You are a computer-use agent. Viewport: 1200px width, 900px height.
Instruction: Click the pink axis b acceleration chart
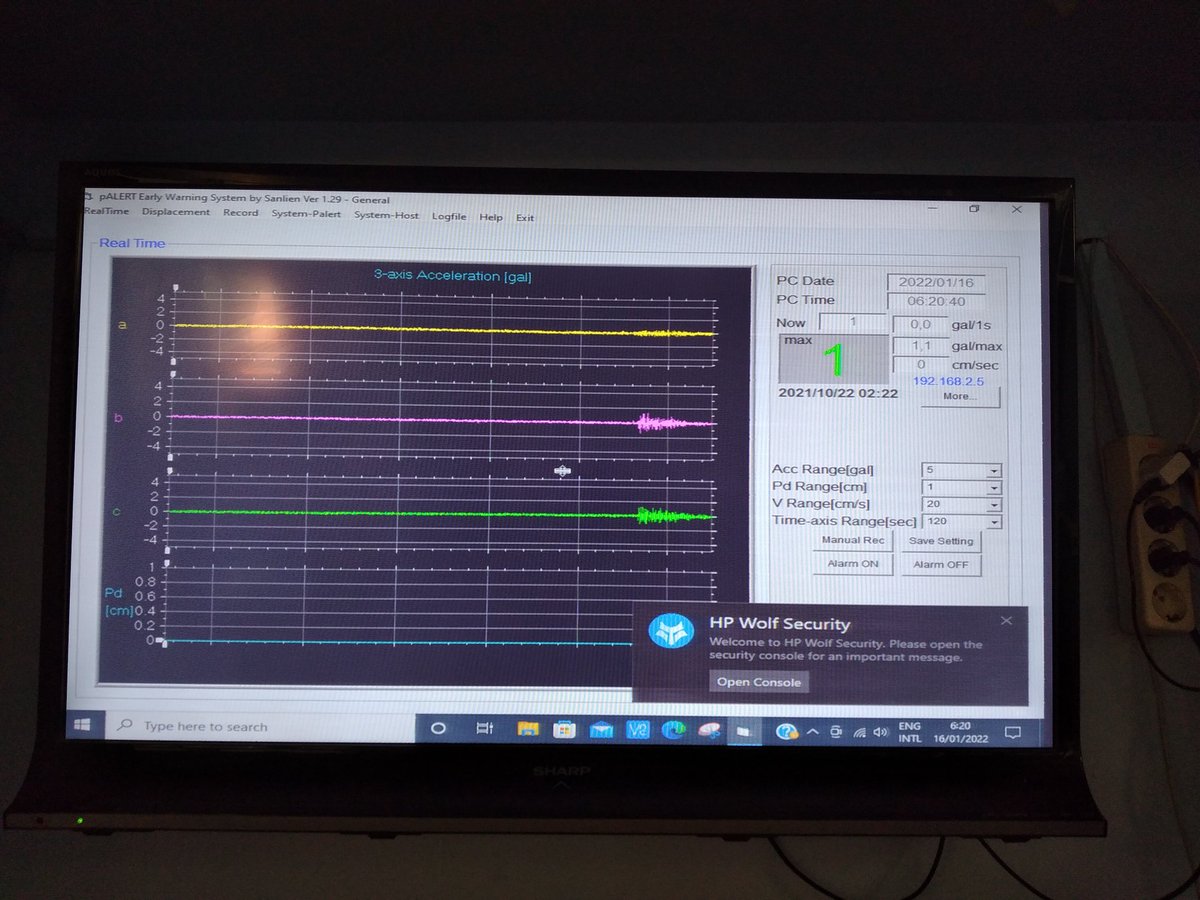point(445,417)
